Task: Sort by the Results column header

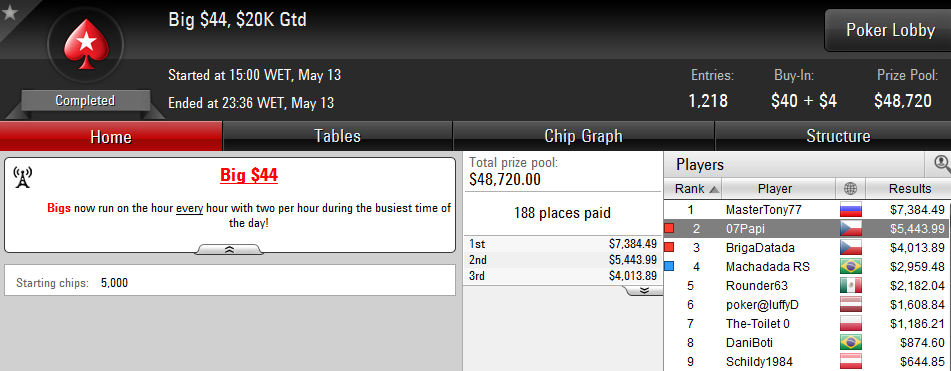Action: [x=909, y=189]
